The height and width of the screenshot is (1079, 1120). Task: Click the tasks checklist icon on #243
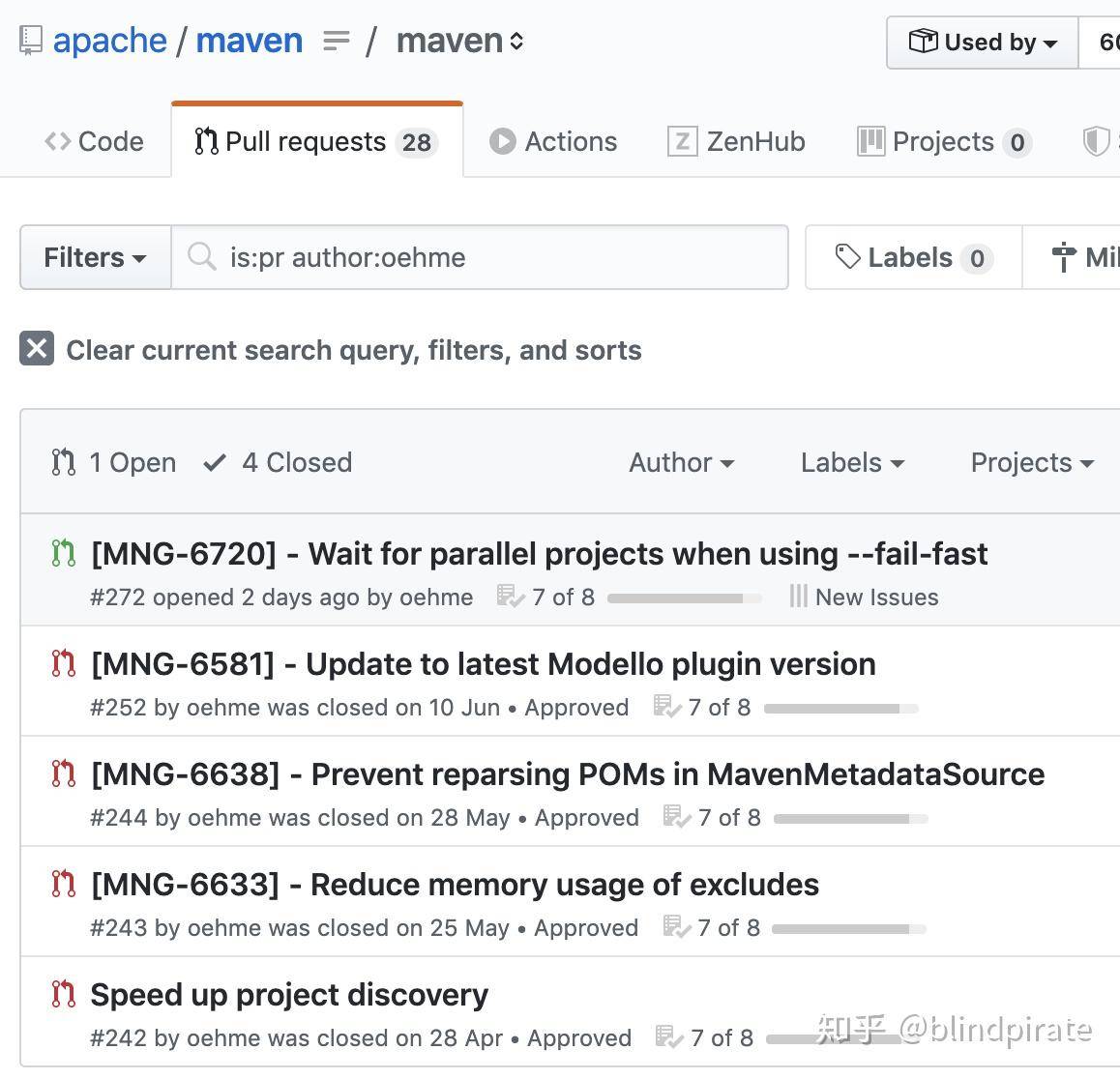point(676,927)
